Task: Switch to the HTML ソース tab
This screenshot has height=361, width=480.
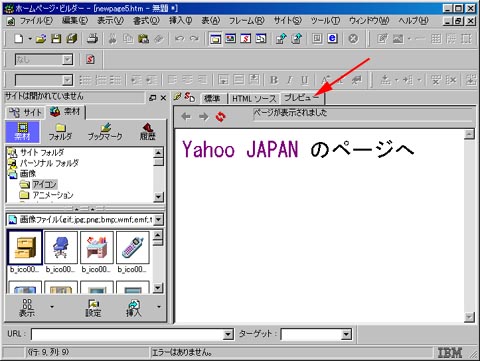Action: click(x=254, y=99)
